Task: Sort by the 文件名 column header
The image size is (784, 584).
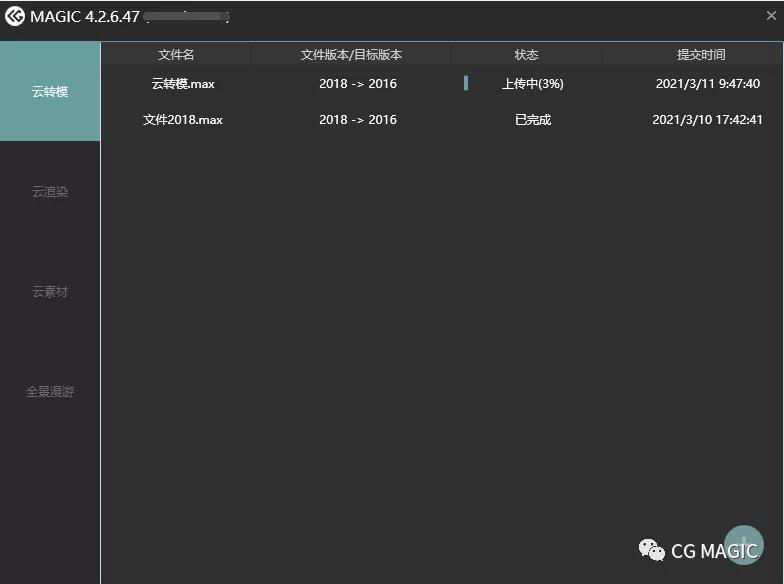Action: coord(176,55)
